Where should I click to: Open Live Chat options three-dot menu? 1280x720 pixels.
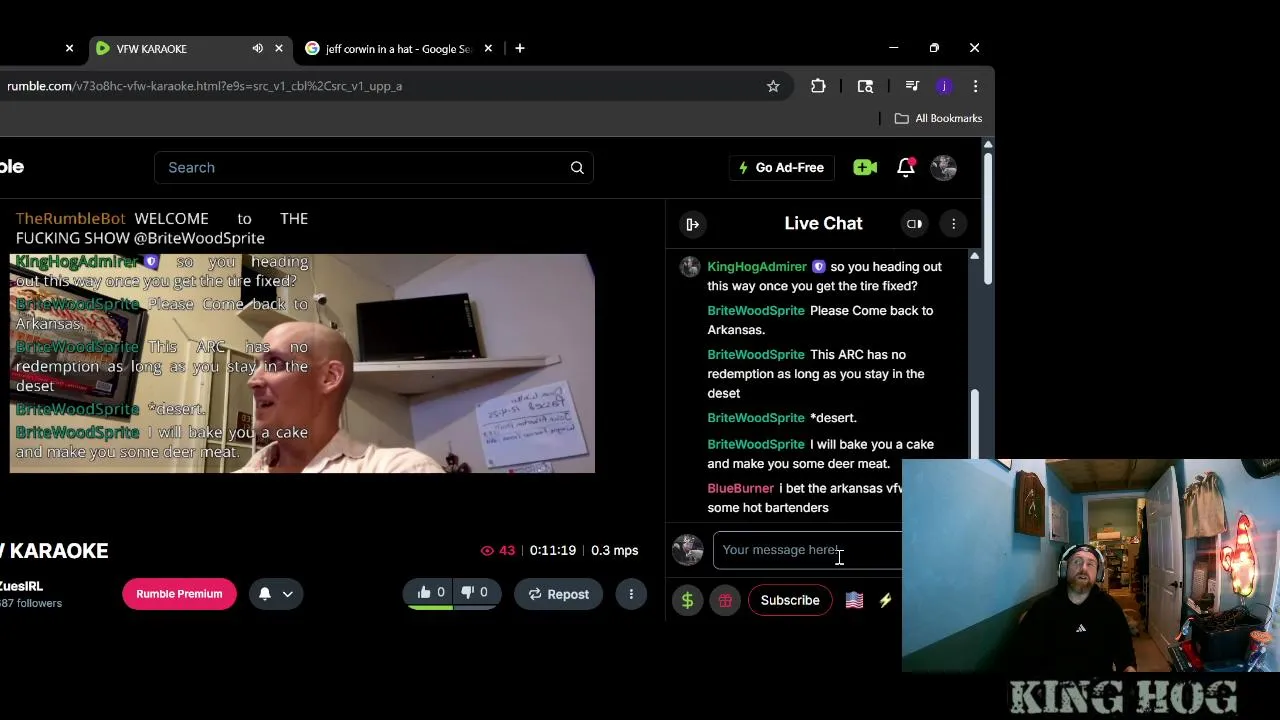(x=953, y=224)
